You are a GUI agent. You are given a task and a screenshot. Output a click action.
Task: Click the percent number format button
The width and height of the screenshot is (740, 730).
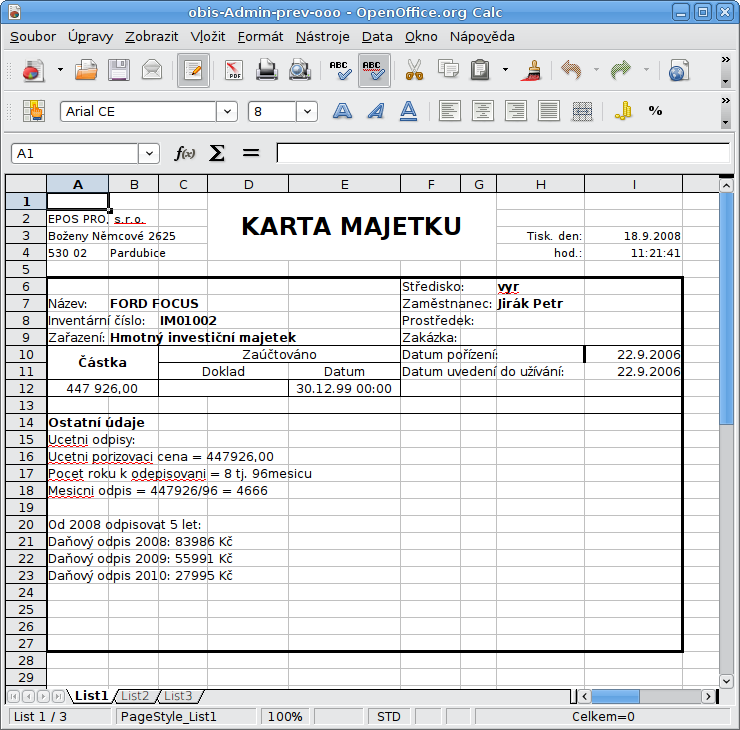tap(655, 111)
